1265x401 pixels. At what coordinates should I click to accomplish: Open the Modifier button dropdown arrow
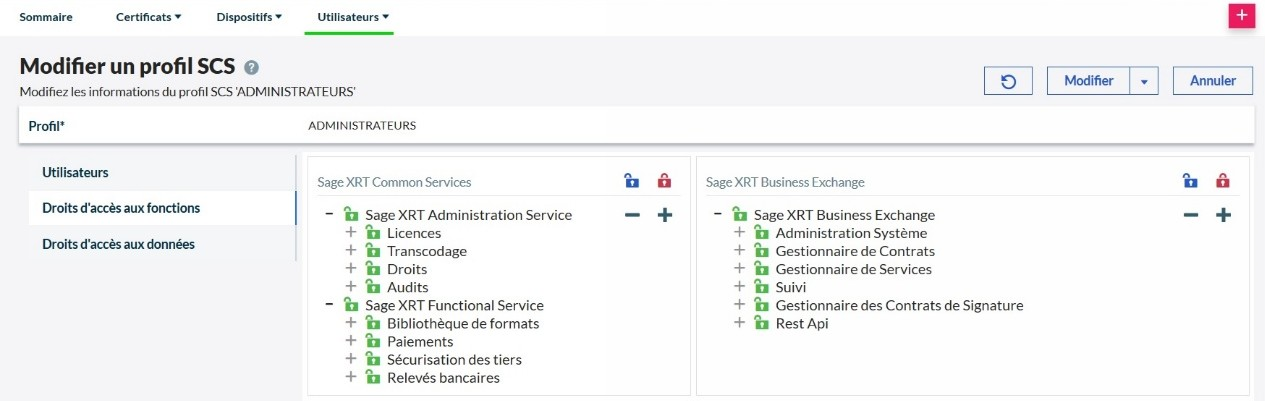pyautogui.click(x=1144, y=81)
